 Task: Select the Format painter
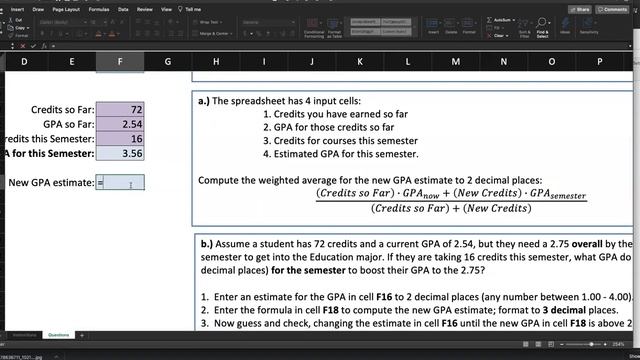(x=18, y=36)
